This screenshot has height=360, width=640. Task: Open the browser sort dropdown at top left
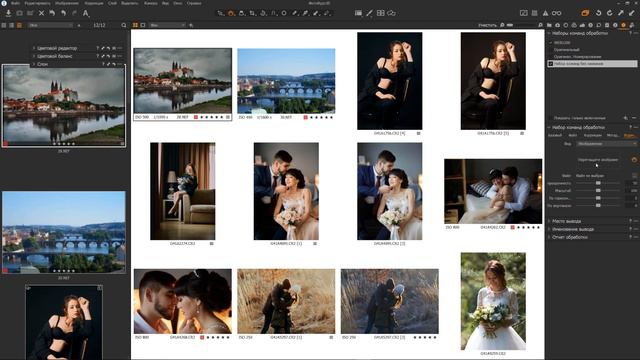coord(51,25)
